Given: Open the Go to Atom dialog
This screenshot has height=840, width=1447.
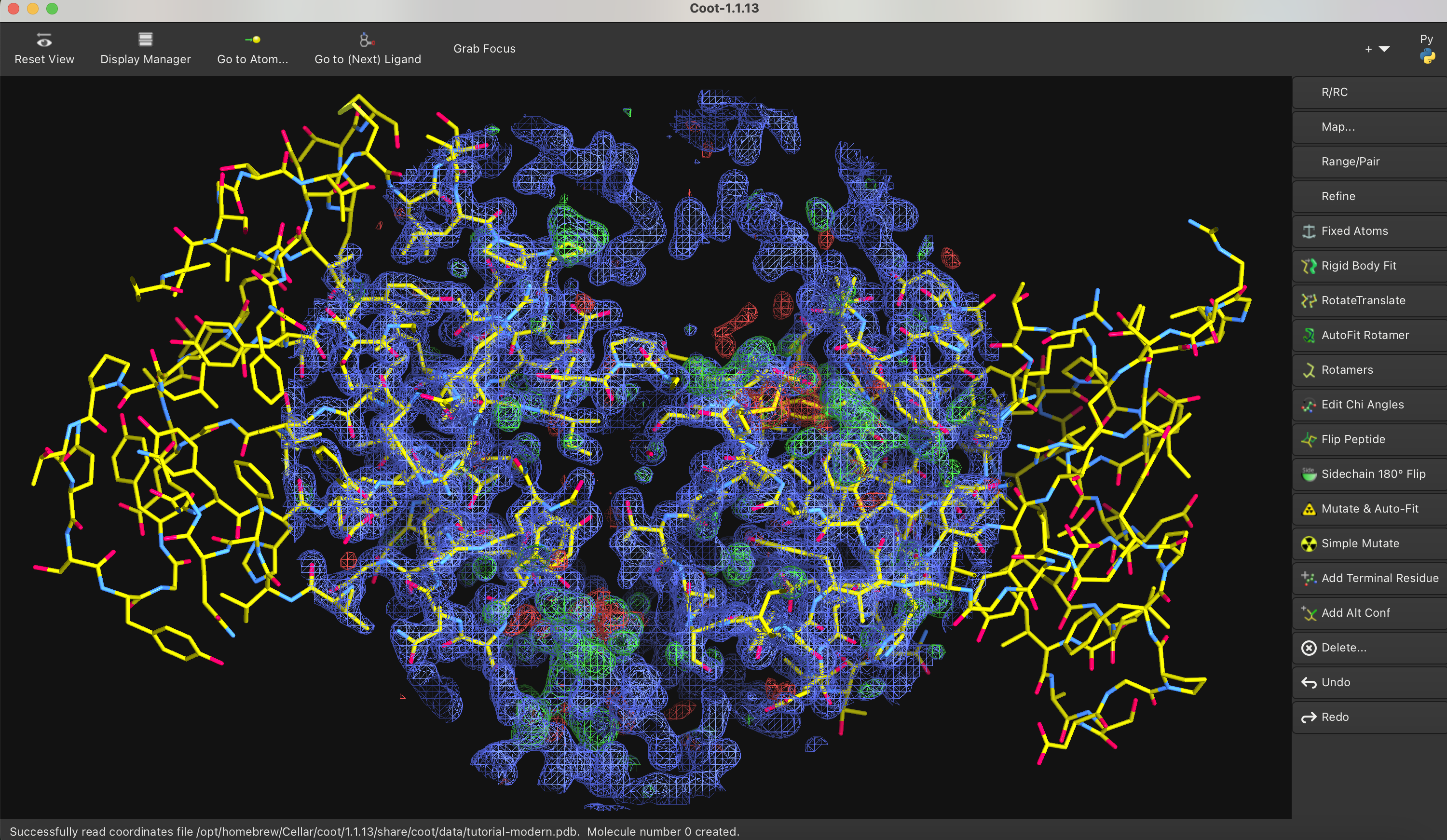Looking at the screenshot, I should tap(252, 49).
